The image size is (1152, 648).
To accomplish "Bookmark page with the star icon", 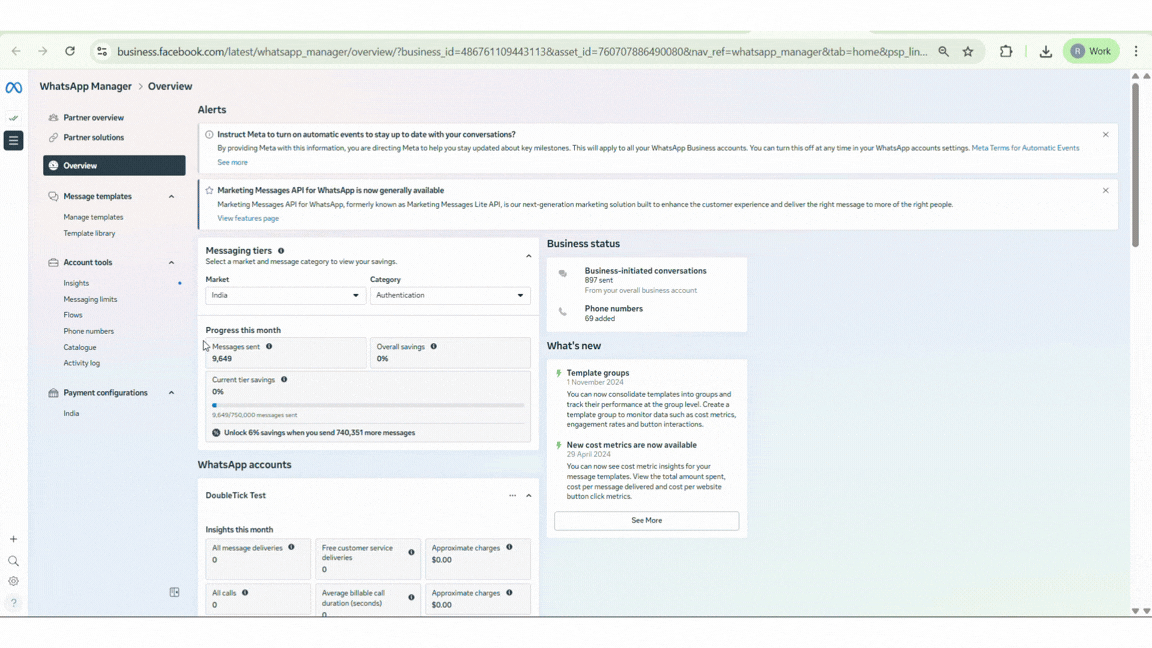I will point(968,52).
